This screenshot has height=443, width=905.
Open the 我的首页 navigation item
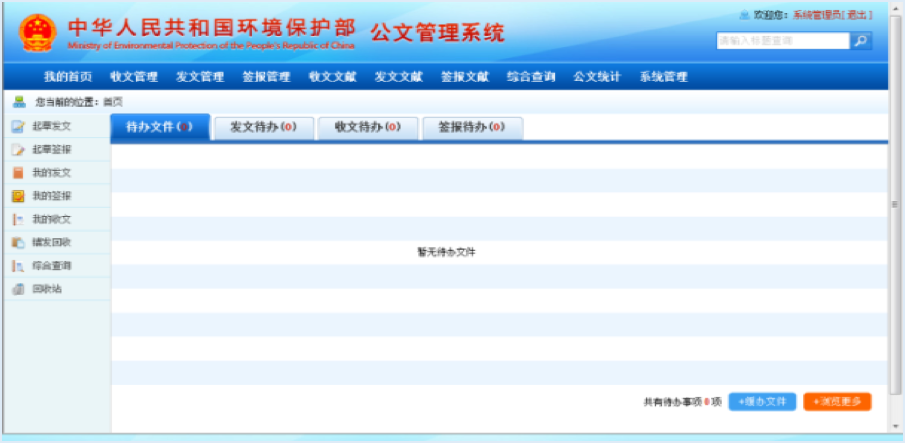[x=68, y=77]
